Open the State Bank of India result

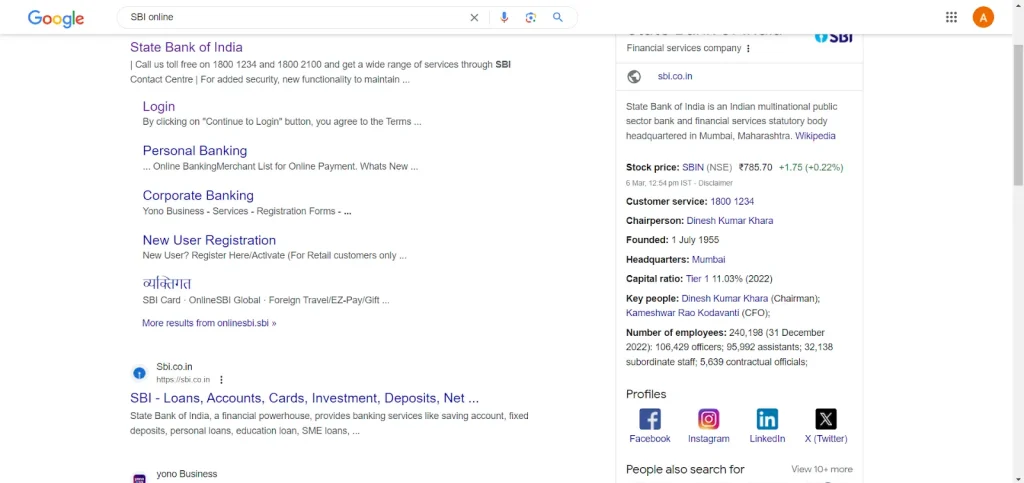(x=186, y=47)
